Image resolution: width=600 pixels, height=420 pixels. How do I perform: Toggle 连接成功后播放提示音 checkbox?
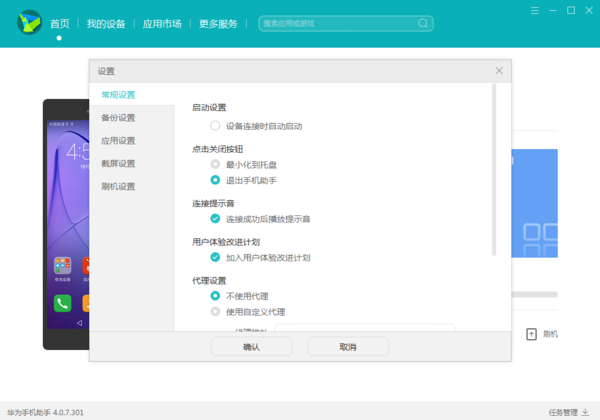tap(215, 218)
